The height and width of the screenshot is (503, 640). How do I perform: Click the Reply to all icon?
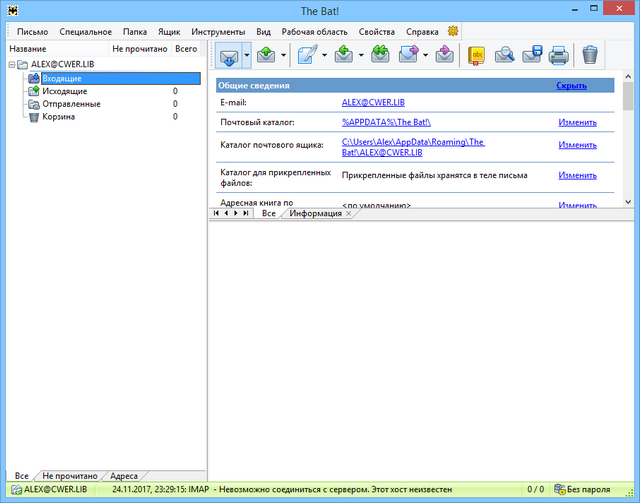380,54
